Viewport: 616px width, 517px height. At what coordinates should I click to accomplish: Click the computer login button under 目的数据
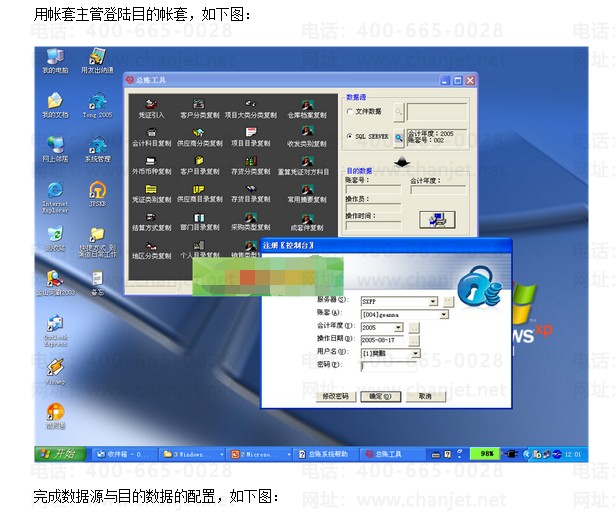[437, 219]
